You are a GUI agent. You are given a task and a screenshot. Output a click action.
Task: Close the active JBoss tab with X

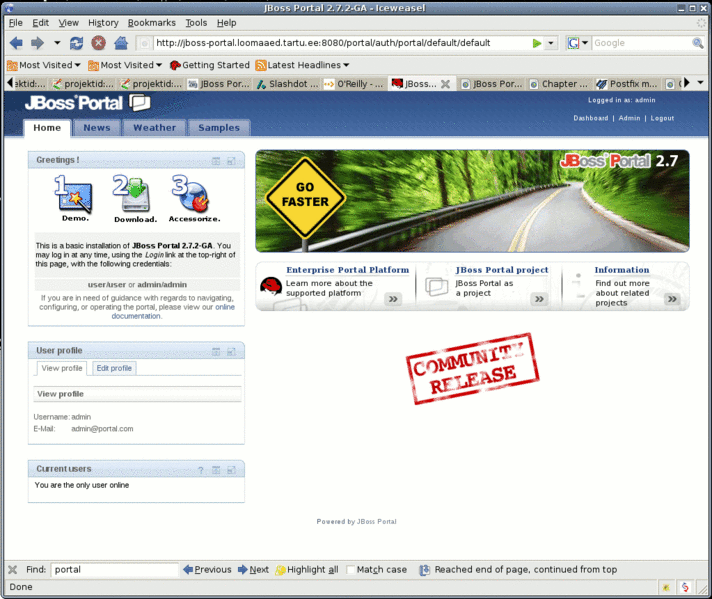tap(445, 84)
